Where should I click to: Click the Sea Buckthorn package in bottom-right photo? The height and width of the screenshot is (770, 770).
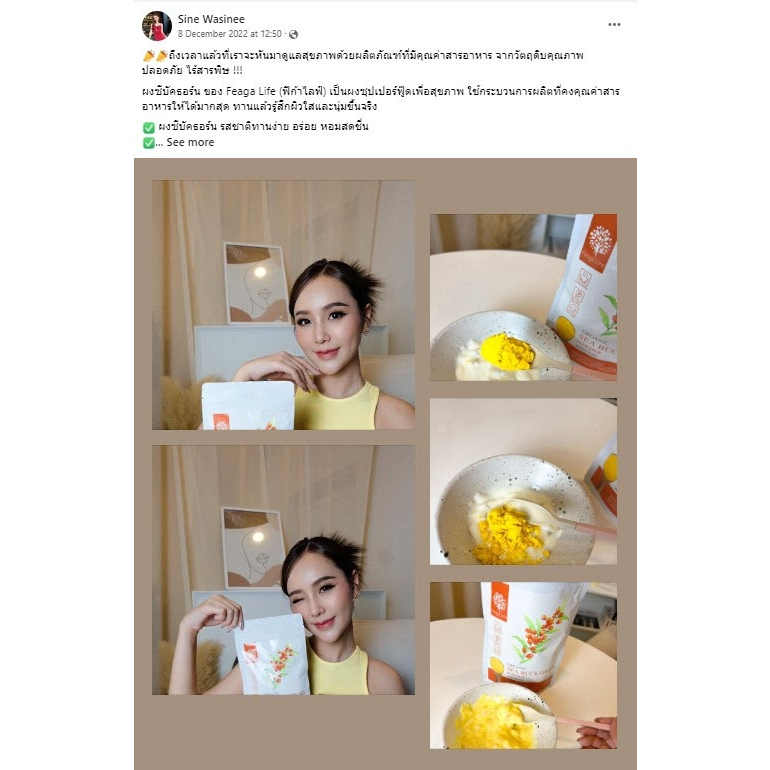531,635
